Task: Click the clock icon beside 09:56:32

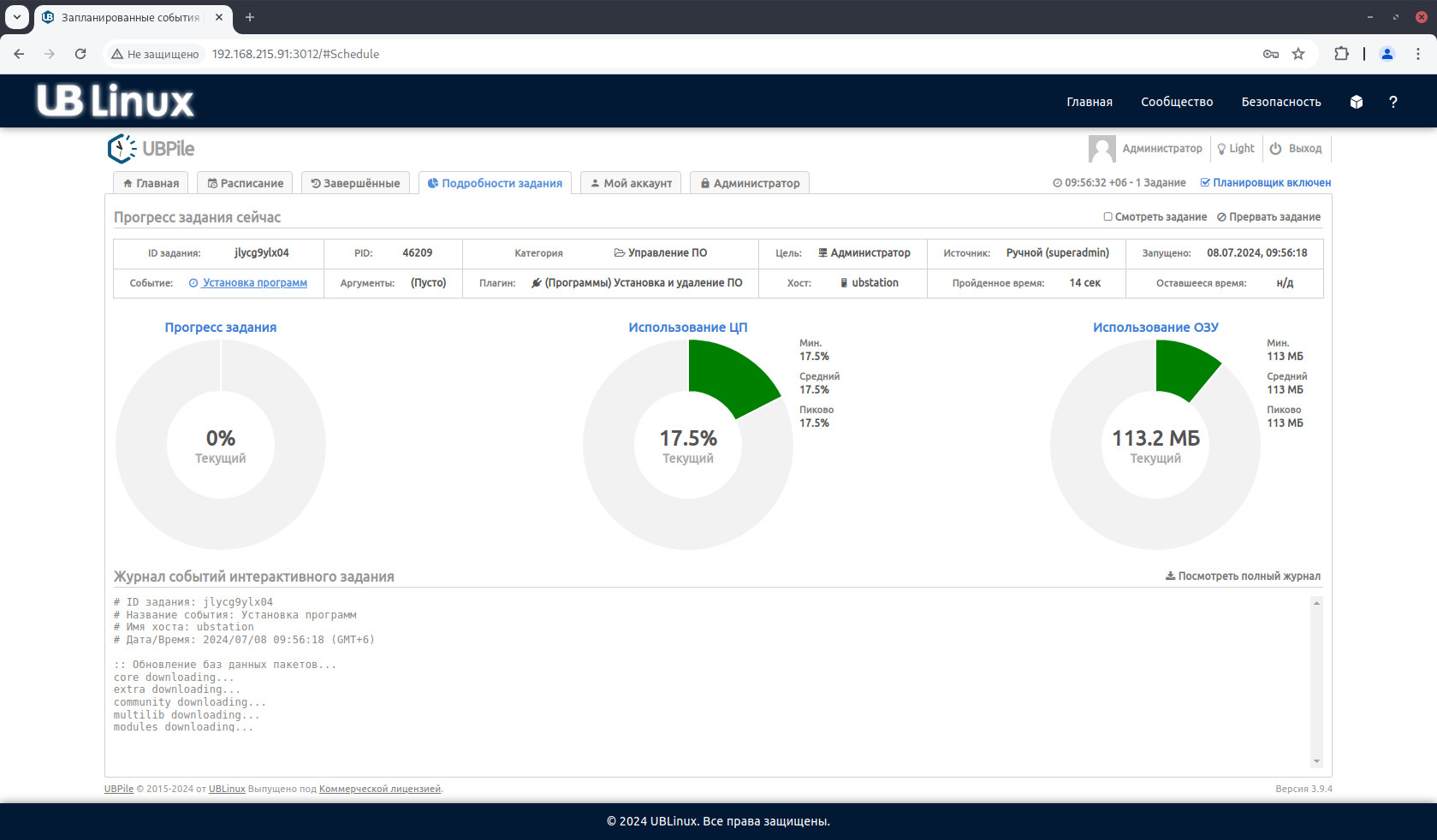Action: pyautogui.click(x=1057, y=183)
